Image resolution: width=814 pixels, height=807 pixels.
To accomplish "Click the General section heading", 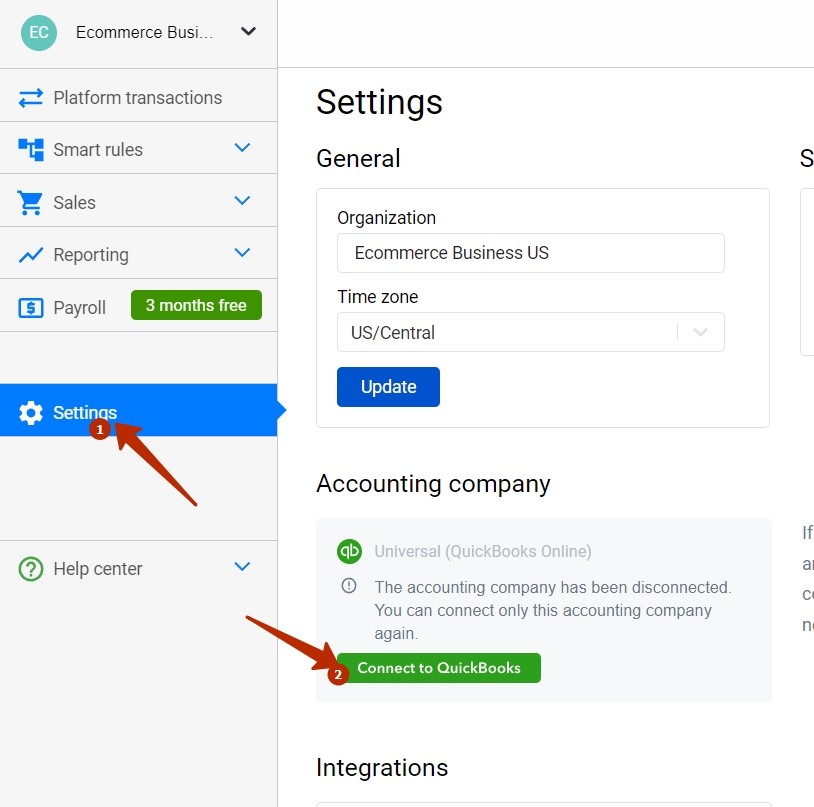I will click(358, 158).
